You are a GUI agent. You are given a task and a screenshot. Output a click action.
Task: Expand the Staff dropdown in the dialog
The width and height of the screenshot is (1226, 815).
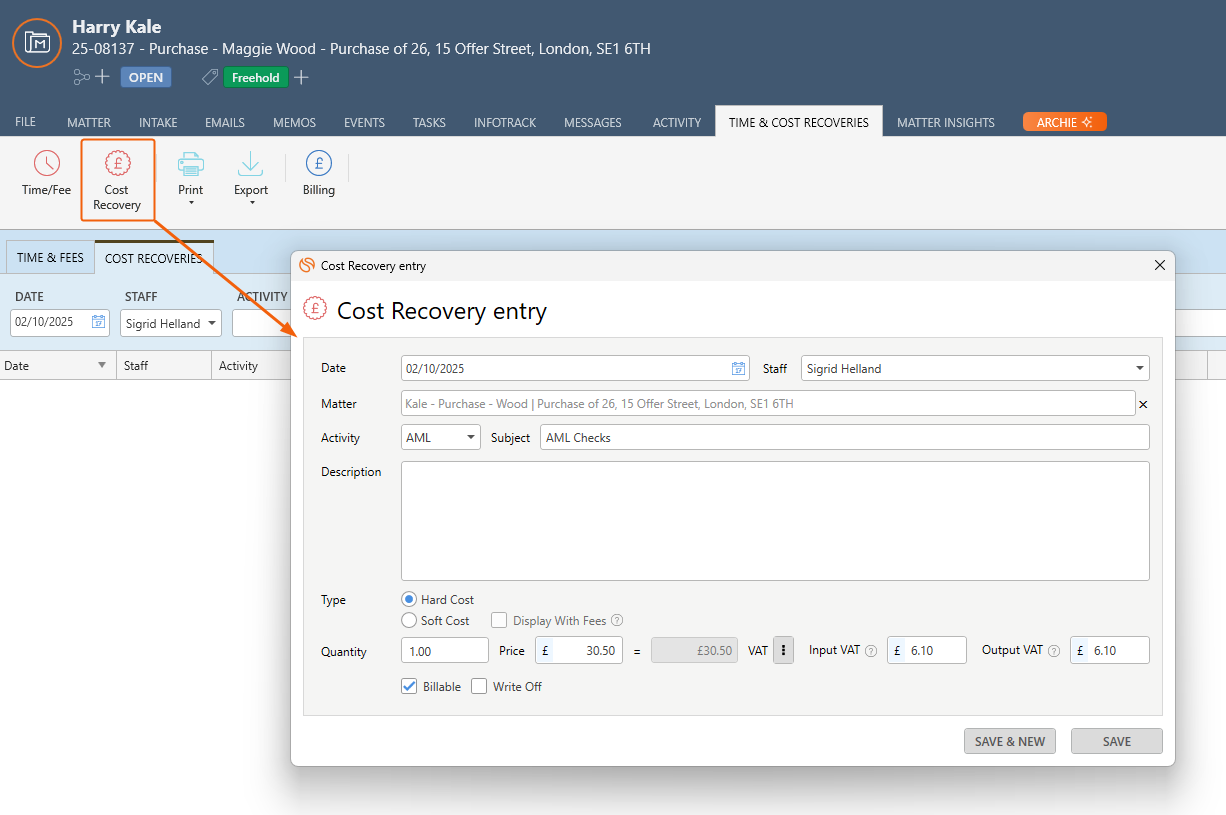[1139, 369]
